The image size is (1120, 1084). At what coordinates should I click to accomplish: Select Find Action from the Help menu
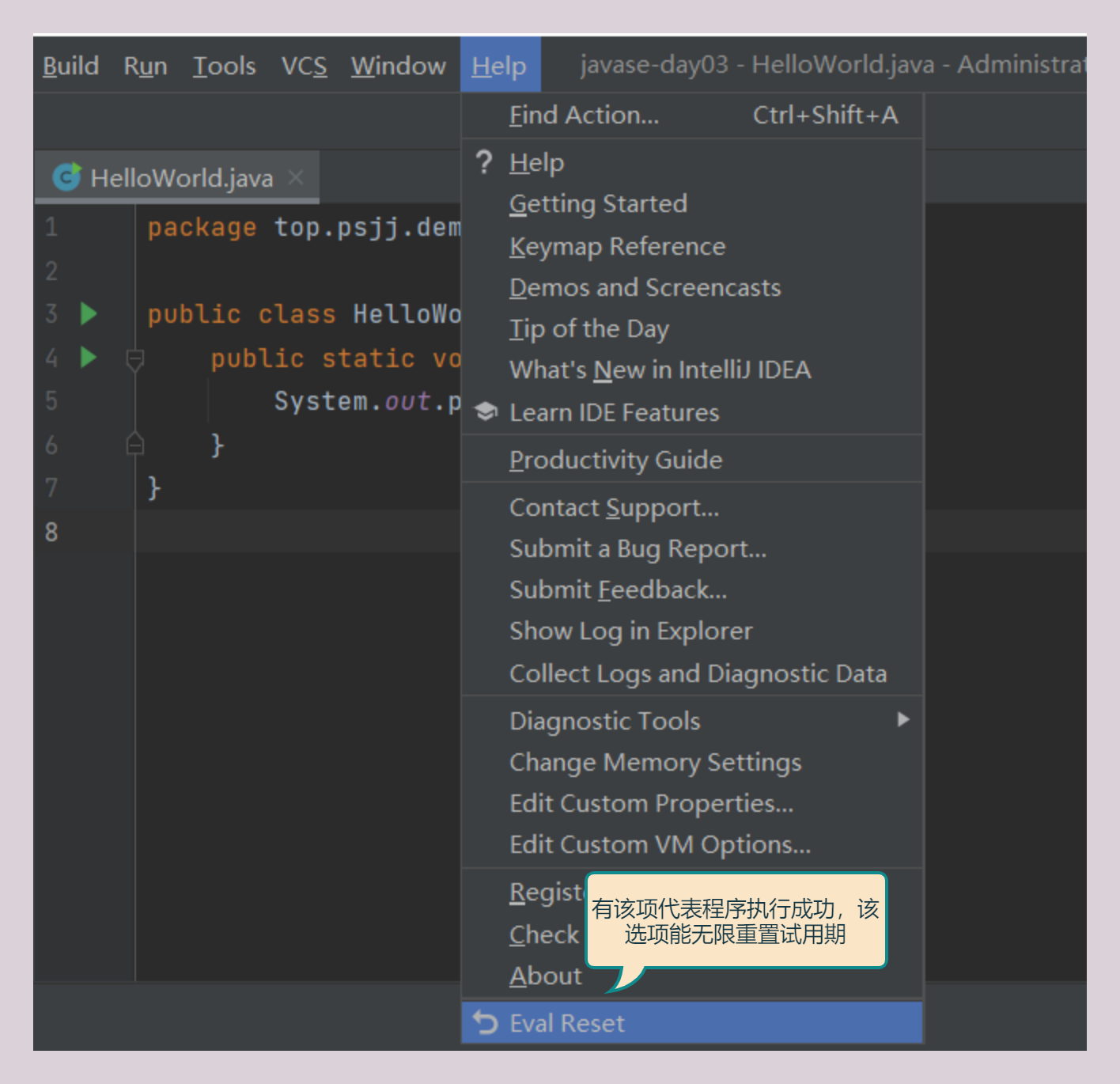[x=584, y=116]
